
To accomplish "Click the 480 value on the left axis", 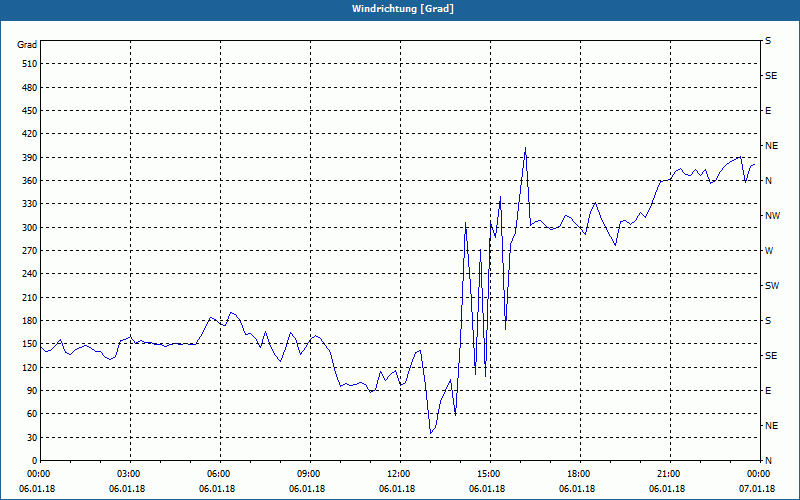I will tap(30, 87).
